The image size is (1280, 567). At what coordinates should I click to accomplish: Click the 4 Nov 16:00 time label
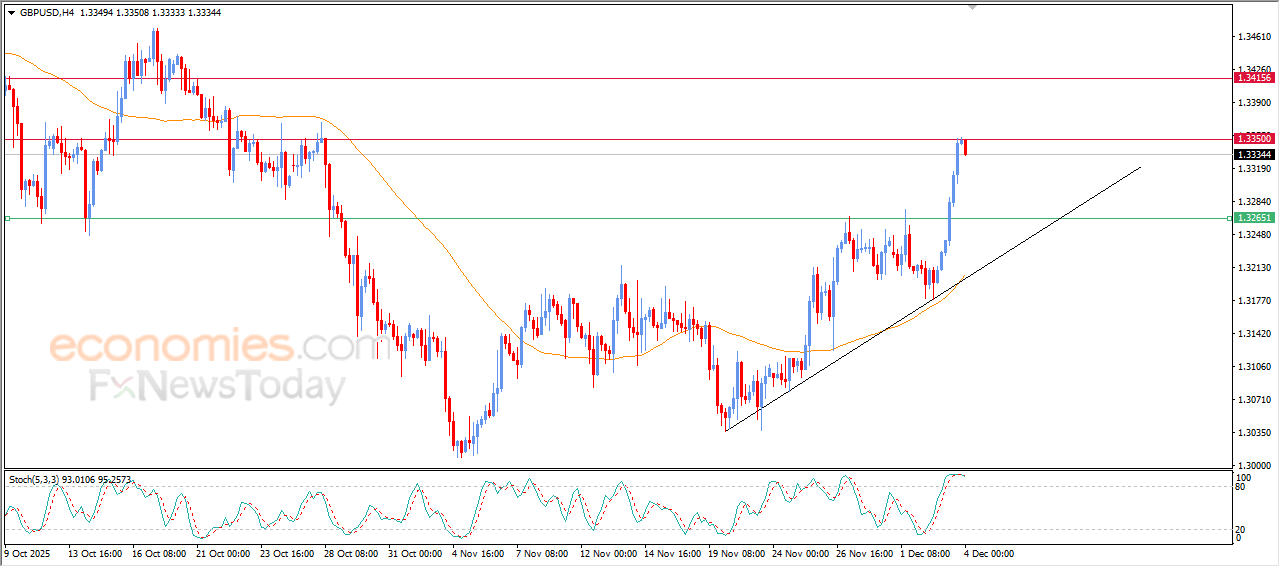pyautogui.click(x=480, y=552)
